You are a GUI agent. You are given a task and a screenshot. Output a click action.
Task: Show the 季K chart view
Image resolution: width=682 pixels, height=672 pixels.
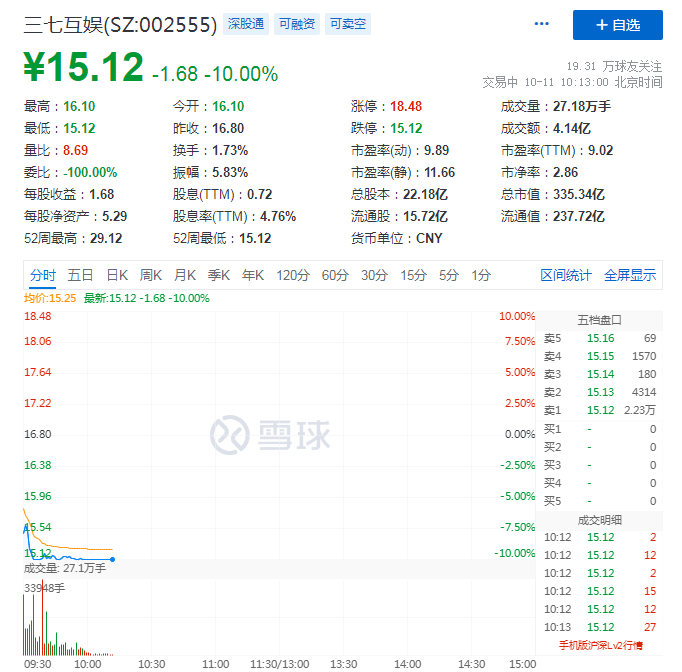[219, 275]
